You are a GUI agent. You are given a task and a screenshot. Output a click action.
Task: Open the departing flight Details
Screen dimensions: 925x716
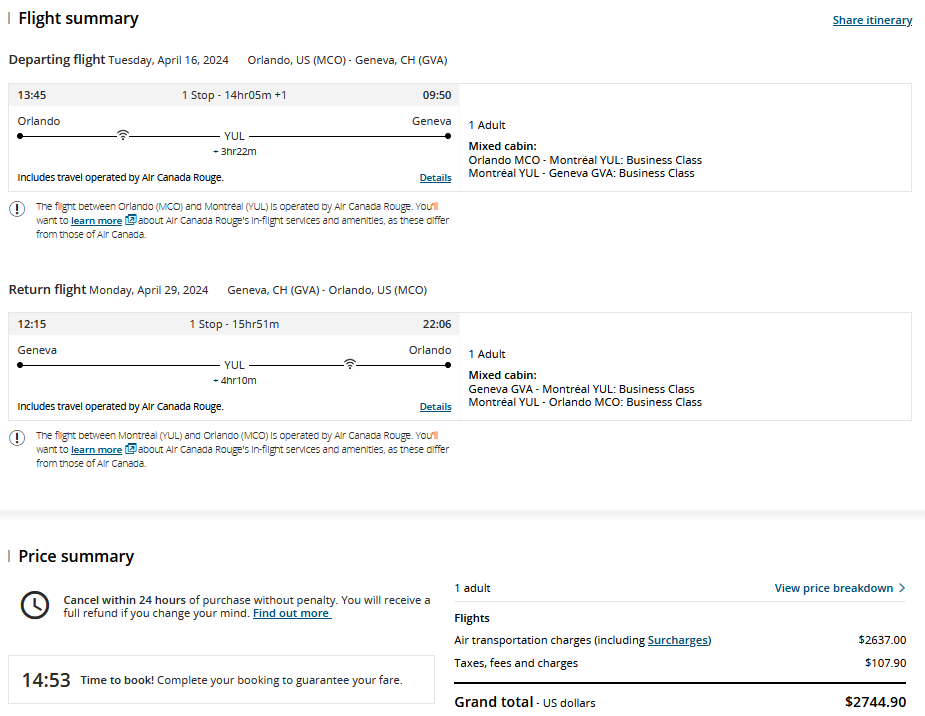(435, 177)
